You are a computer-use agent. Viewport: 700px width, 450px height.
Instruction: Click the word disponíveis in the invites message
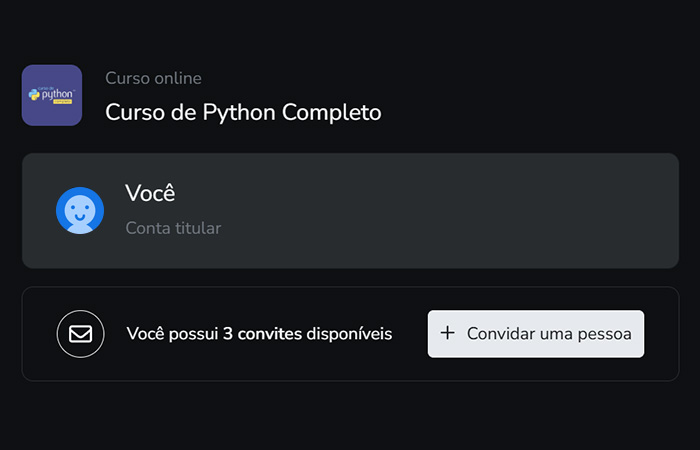pyautogui.click(x=350, y=334)
